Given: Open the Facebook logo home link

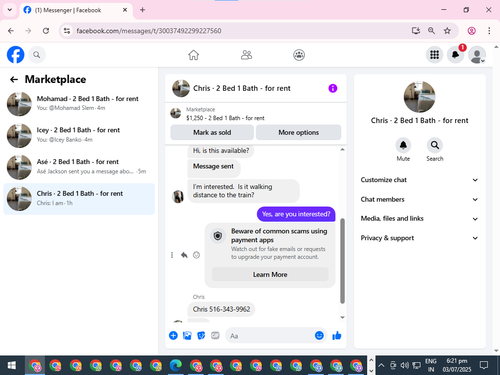Looking at the screenshot, I should click(15, 55).
